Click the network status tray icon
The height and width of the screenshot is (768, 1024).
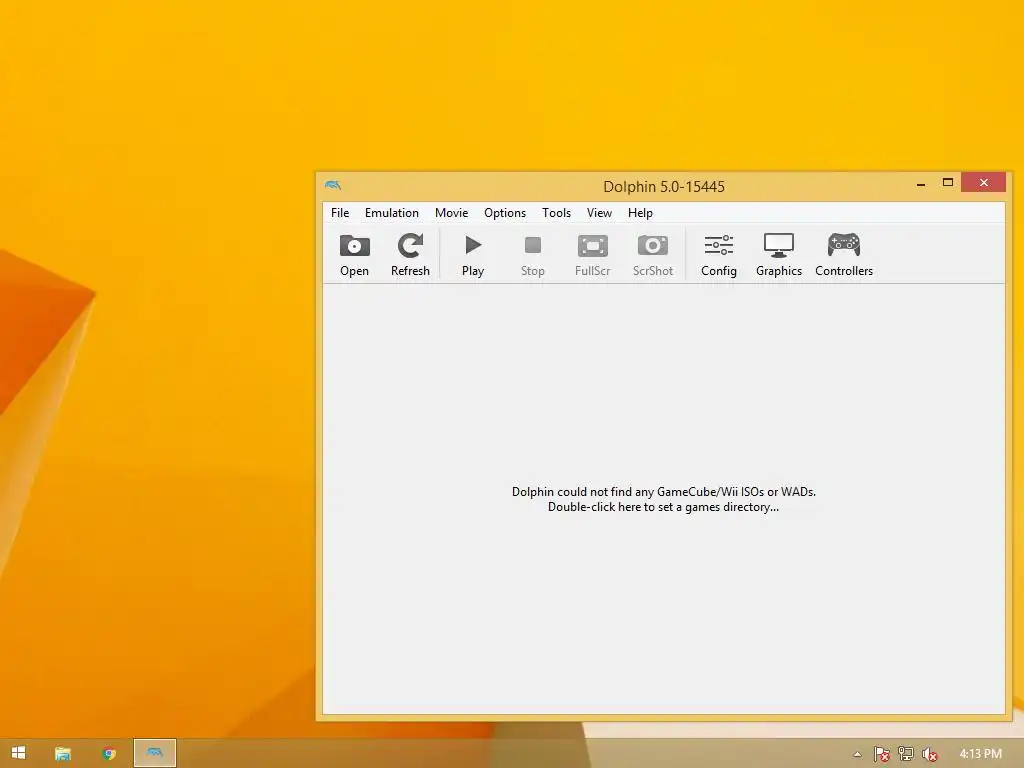coord(906,754)
